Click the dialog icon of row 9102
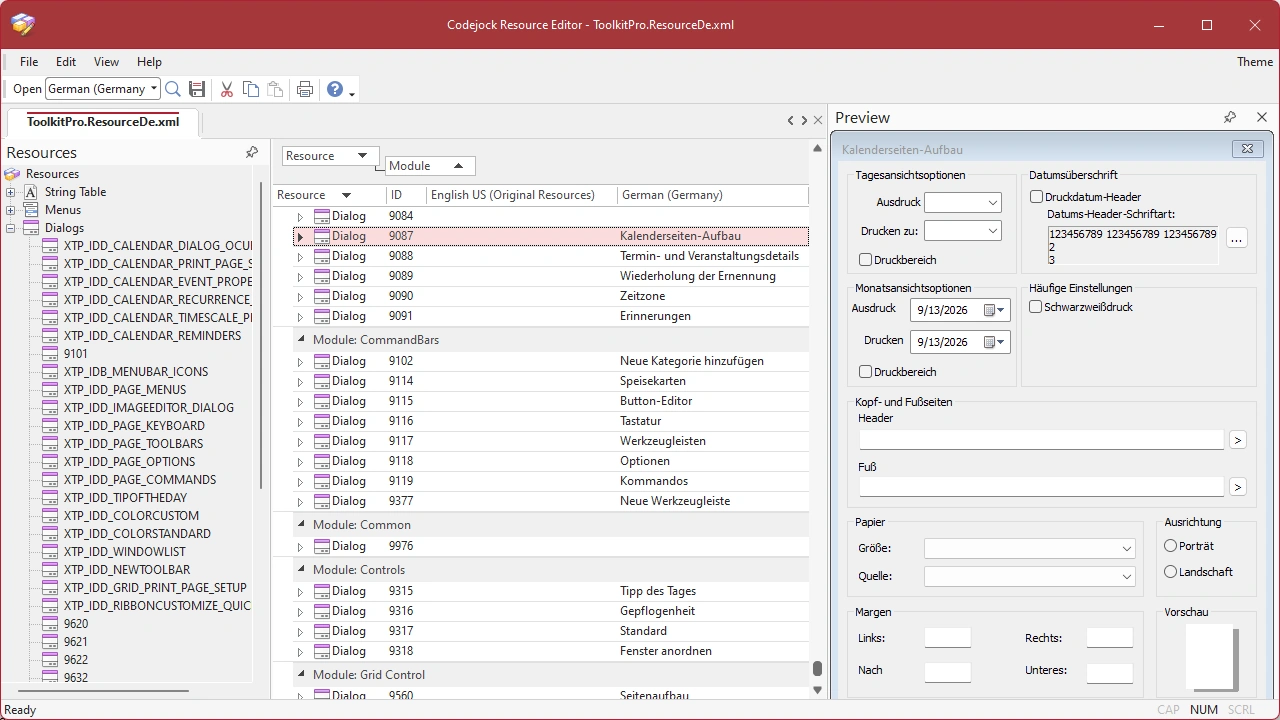Viewport: 1280px width, 720px height. pyautogui.click(x=322, y=361)
